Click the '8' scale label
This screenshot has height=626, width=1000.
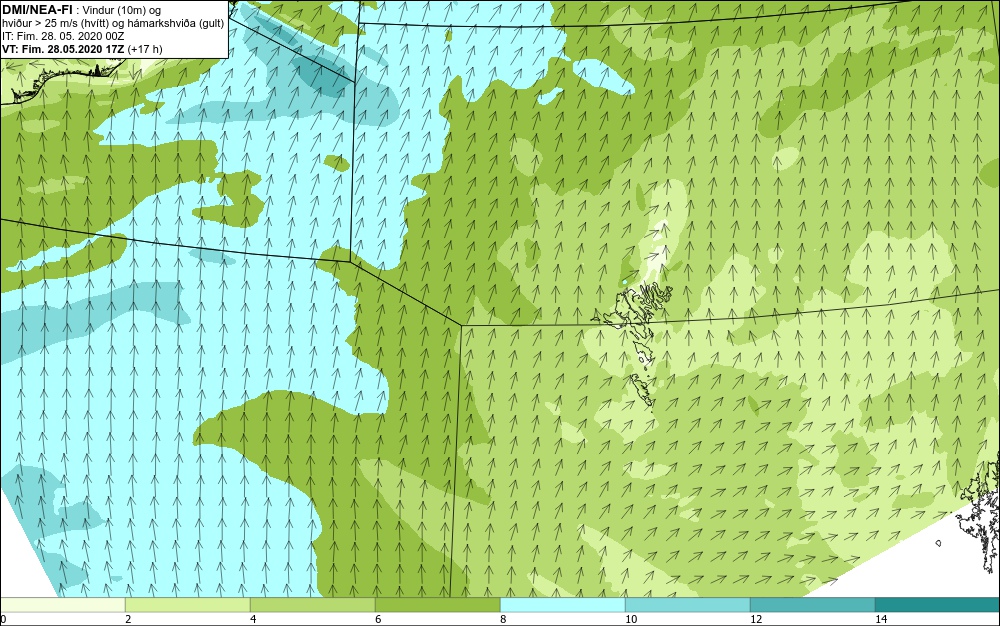[x=503, y=620]
